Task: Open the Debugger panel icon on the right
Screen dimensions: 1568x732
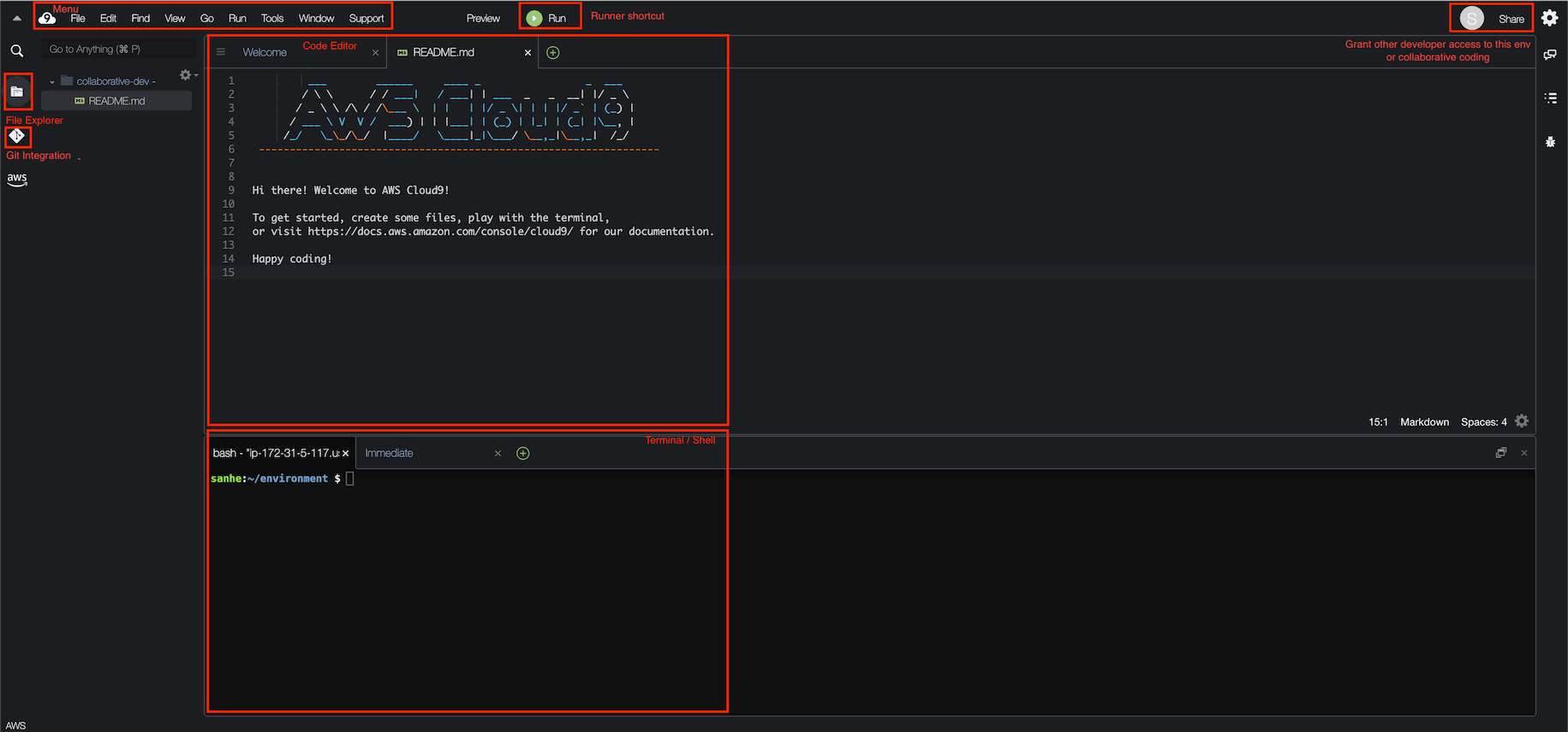Action: pos(1550,142)
